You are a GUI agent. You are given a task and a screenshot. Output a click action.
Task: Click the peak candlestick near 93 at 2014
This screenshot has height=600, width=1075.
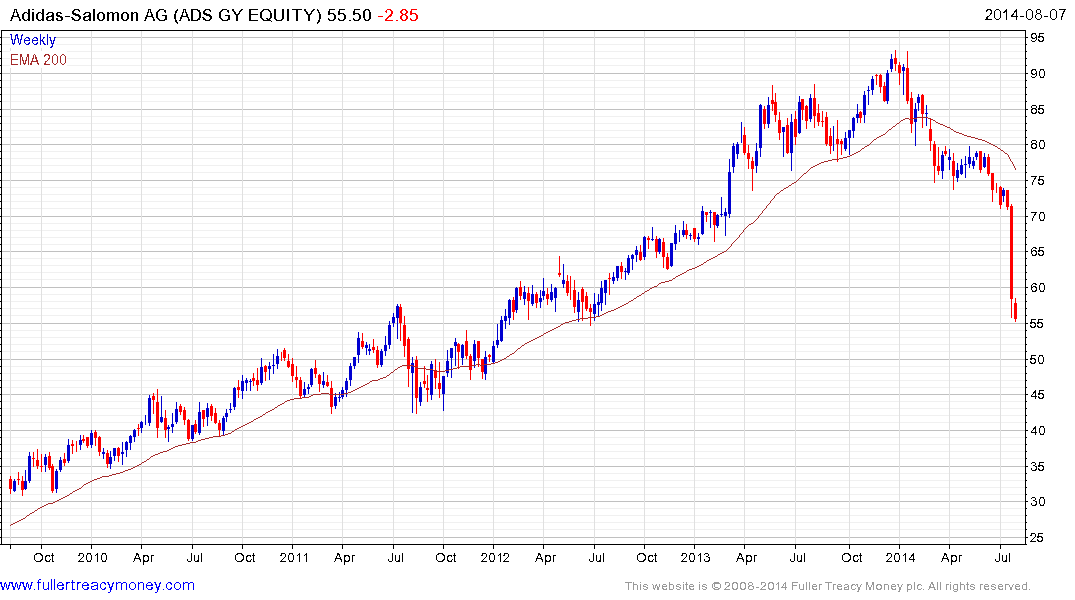pyautogui.click(x=893, y=62)
